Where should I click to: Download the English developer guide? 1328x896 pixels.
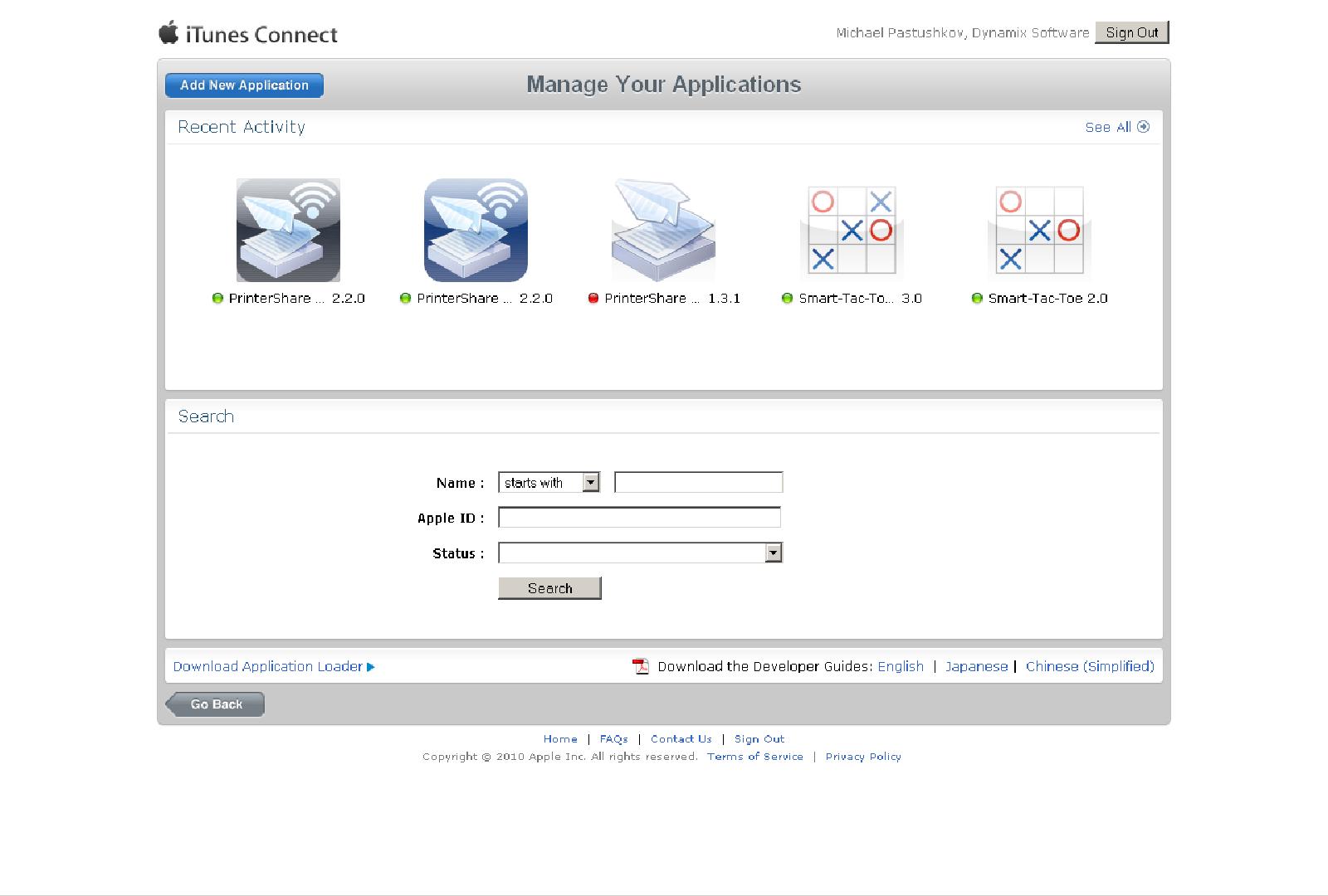[901, 666]
